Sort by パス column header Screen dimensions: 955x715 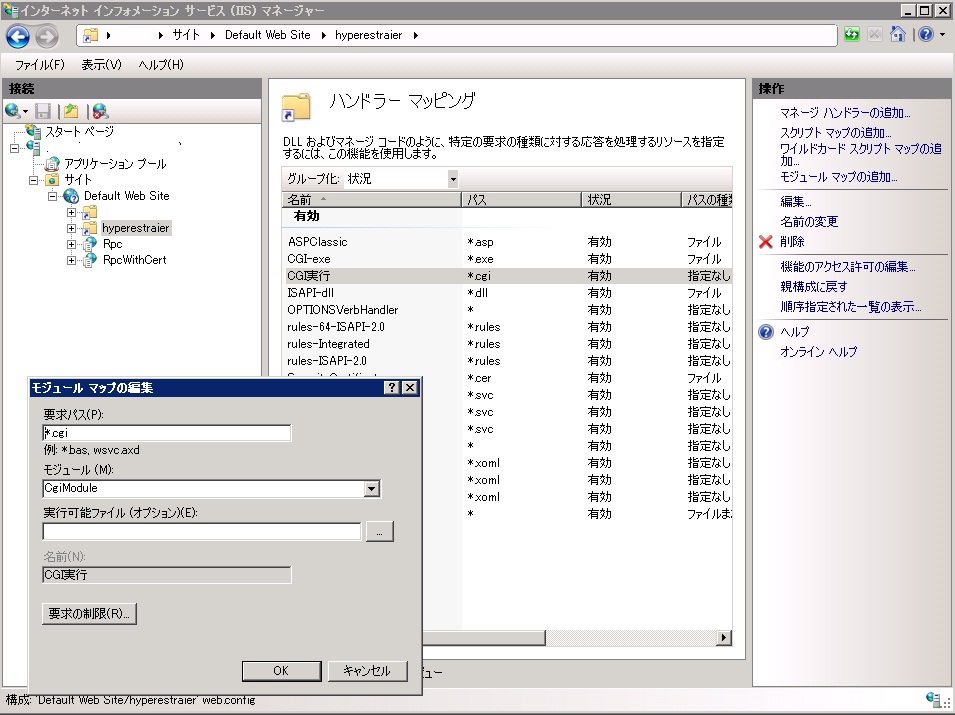tap(521, 200)
